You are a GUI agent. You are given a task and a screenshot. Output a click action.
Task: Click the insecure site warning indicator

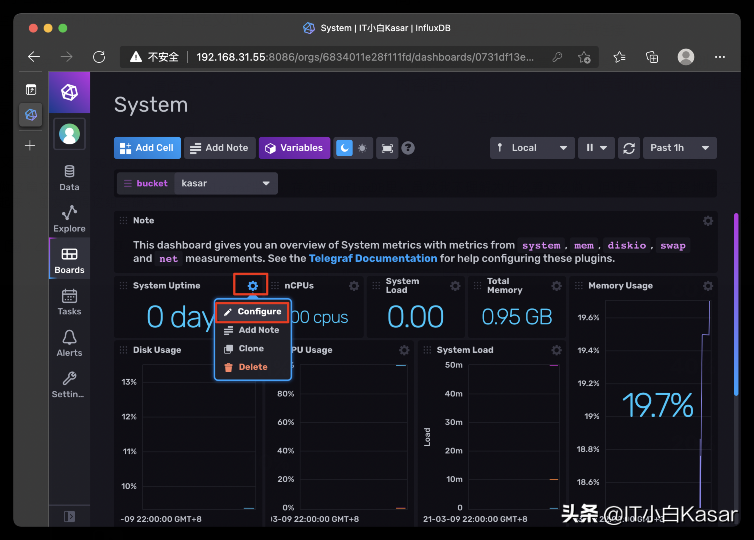154,57
